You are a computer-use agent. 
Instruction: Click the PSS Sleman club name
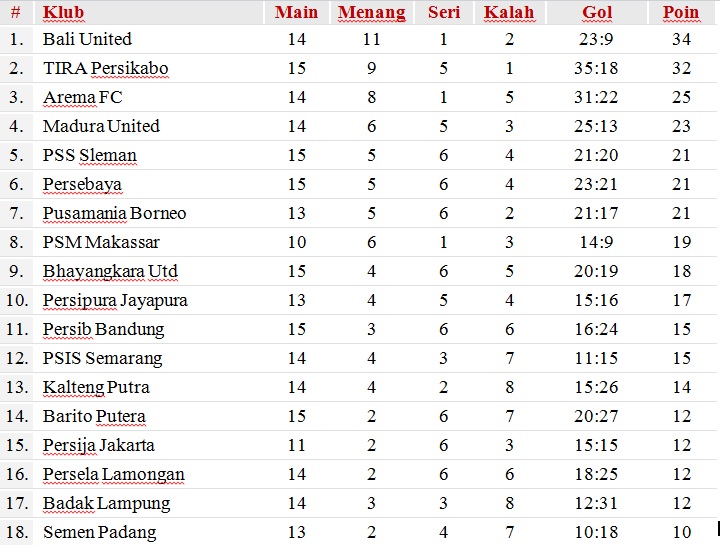point(89,155)
